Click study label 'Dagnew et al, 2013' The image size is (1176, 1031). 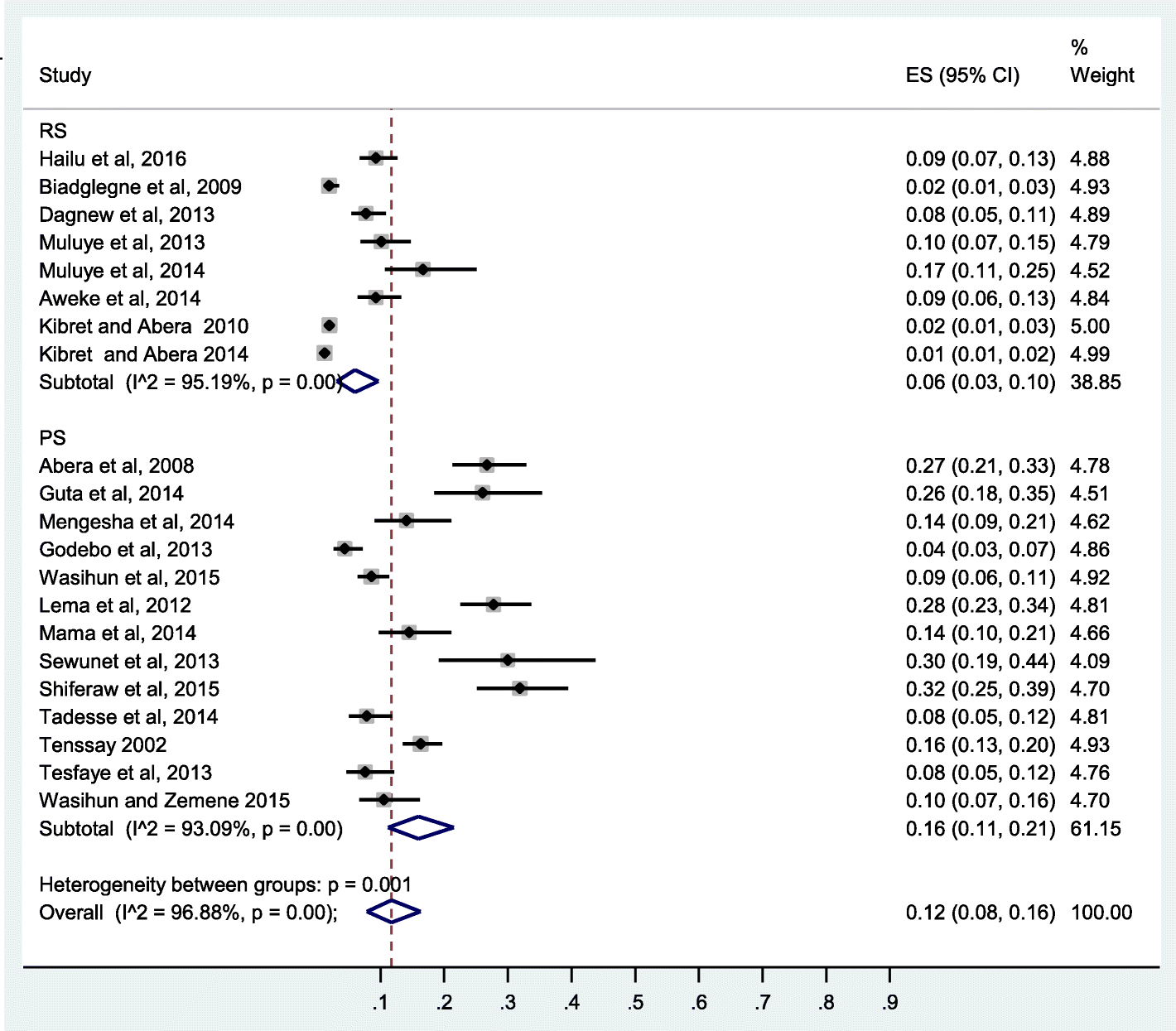pos(127,215)
